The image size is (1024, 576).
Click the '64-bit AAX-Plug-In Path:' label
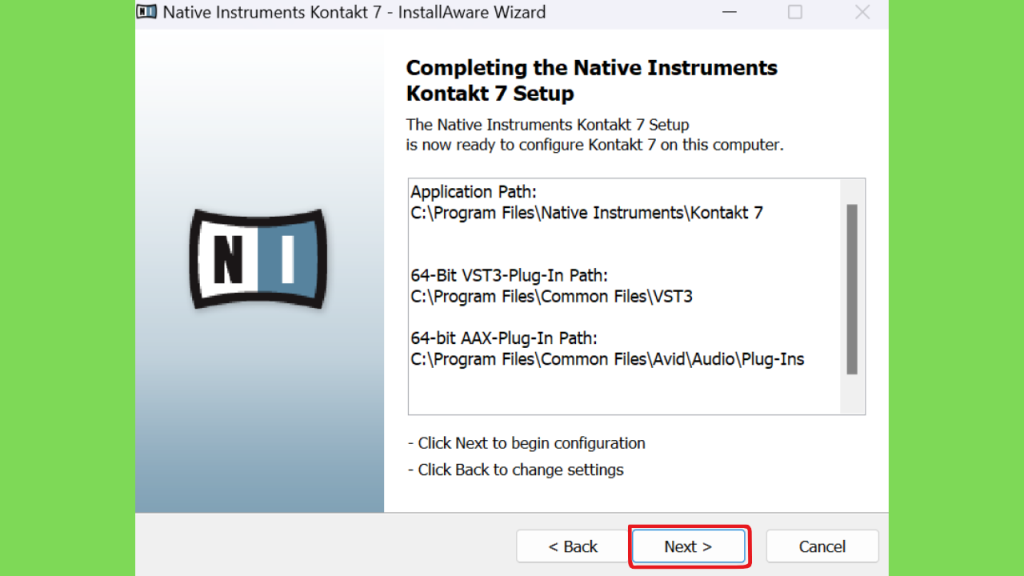click(x=504, y=338)
